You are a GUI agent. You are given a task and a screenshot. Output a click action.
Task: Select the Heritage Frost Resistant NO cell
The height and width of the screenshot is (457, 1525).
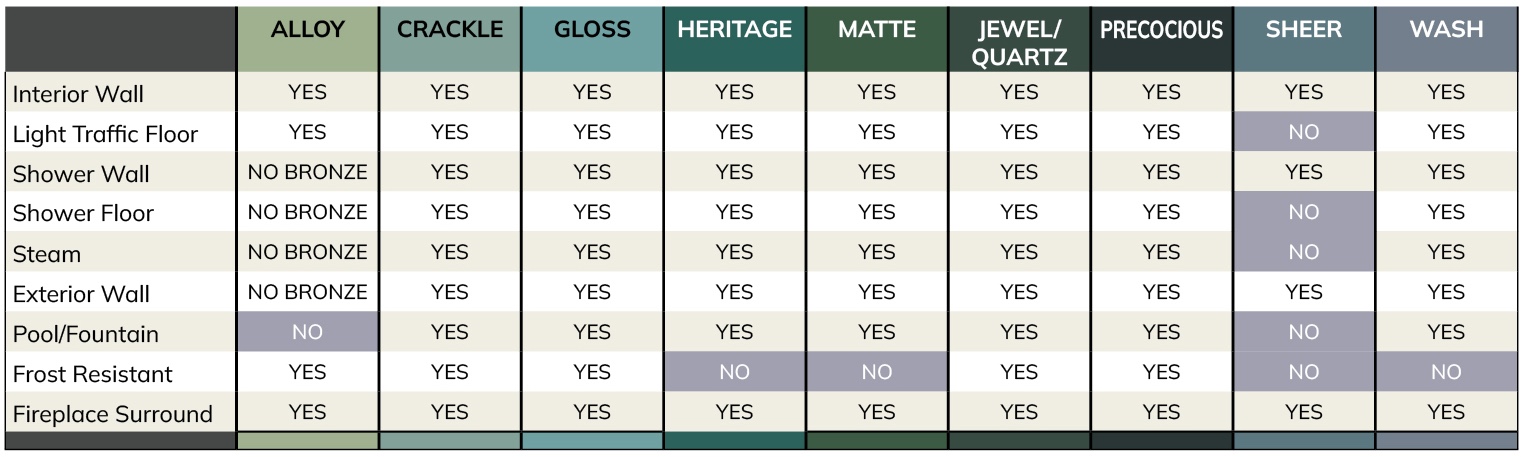(x=734, y=372)
